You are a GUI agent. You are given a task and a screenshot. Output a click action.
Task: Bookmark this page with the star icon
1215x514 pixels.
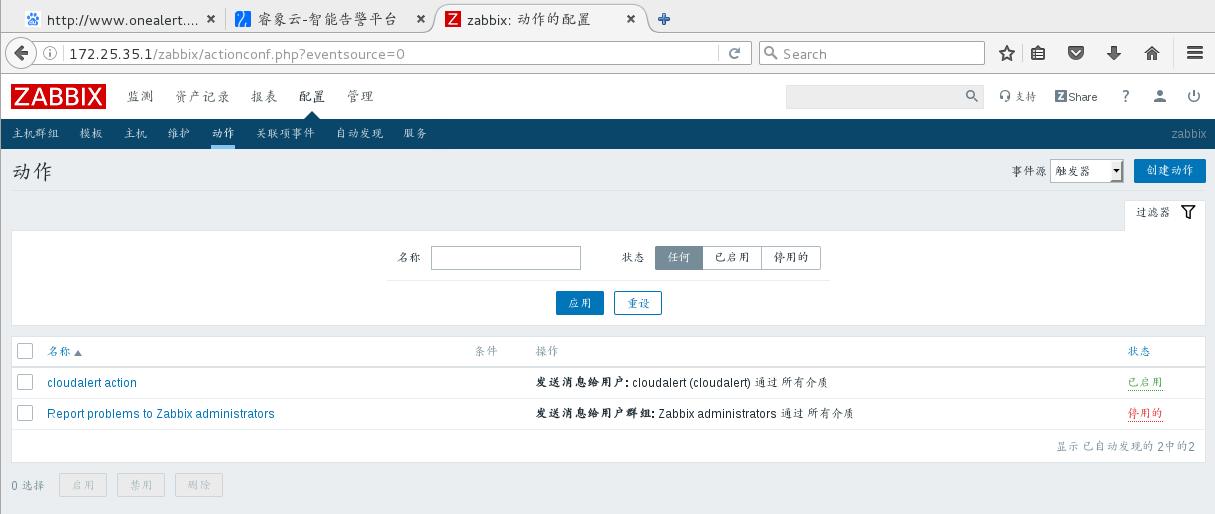click(x=1007, y=54)
